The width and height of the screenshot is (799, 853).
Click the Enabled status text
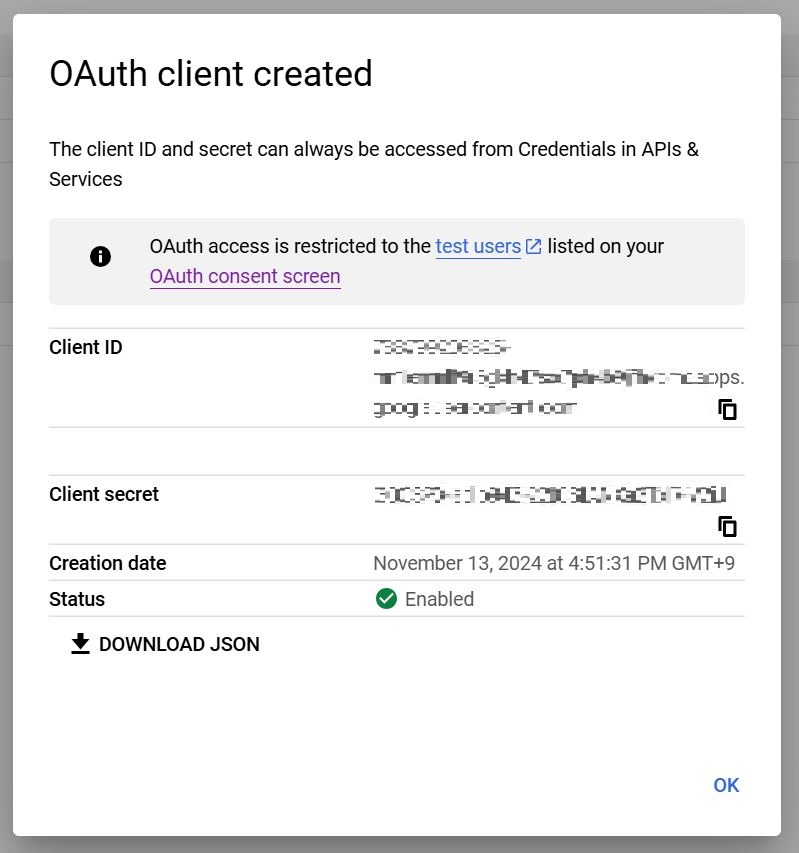click(439, 599)
